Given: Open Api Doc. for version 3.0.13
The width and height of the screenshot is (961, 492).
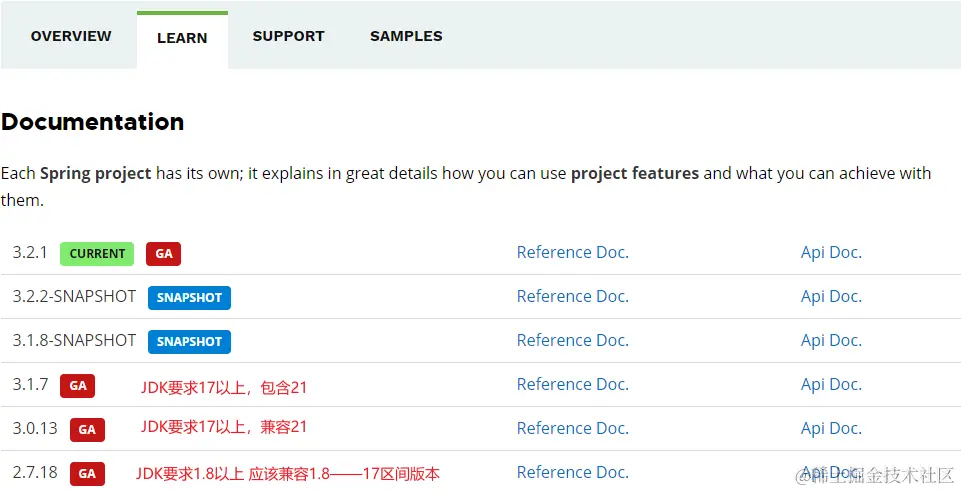Looking at the screenshot, I should pos(831,428).
